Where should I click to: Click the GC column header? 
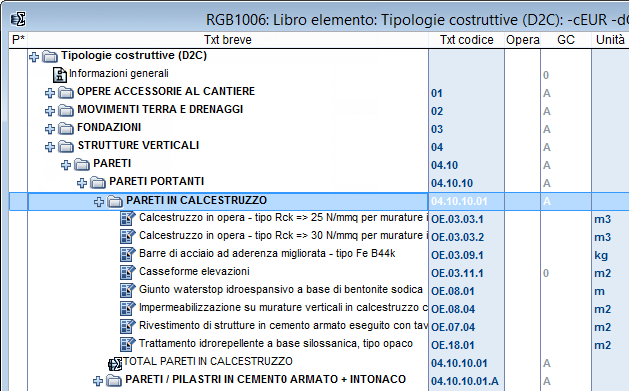pyautogui.click(x=566, y=40)
